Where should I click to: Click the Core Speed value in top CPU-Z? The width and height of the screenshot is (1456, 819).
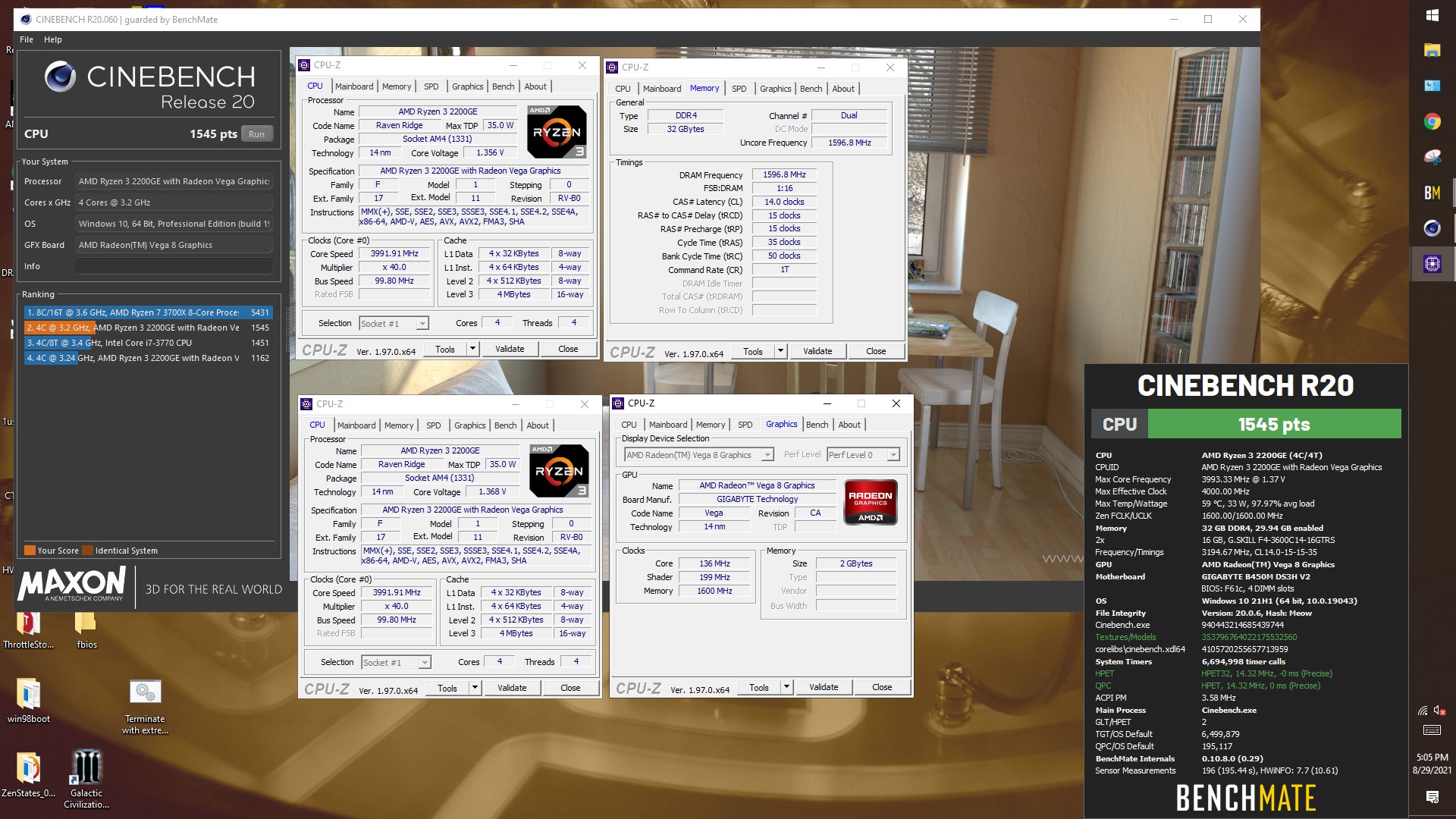point(394,254)
